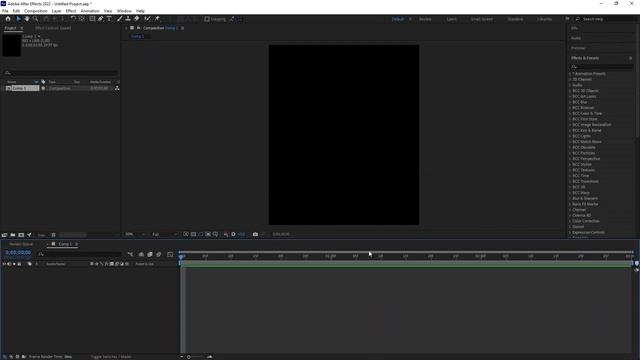Image resolution: width=640 pixels, height=360 pixels.
Task: Take snapshot with the camera icon
Action: click(255, 234)
